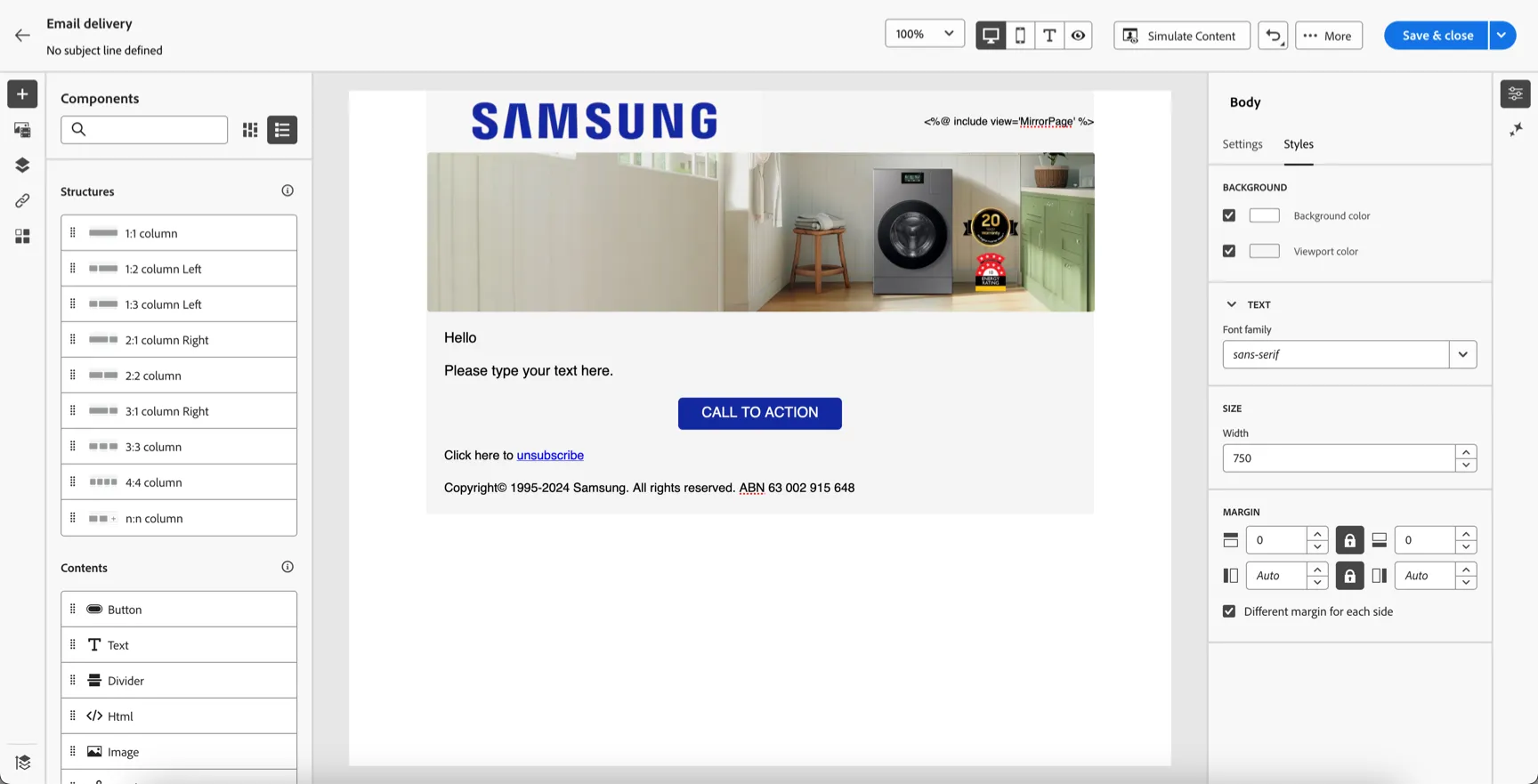The height and width of the screenshot is (784, 1538).
Task: Select desktop preview mode
Action: (x=991, y=36)
